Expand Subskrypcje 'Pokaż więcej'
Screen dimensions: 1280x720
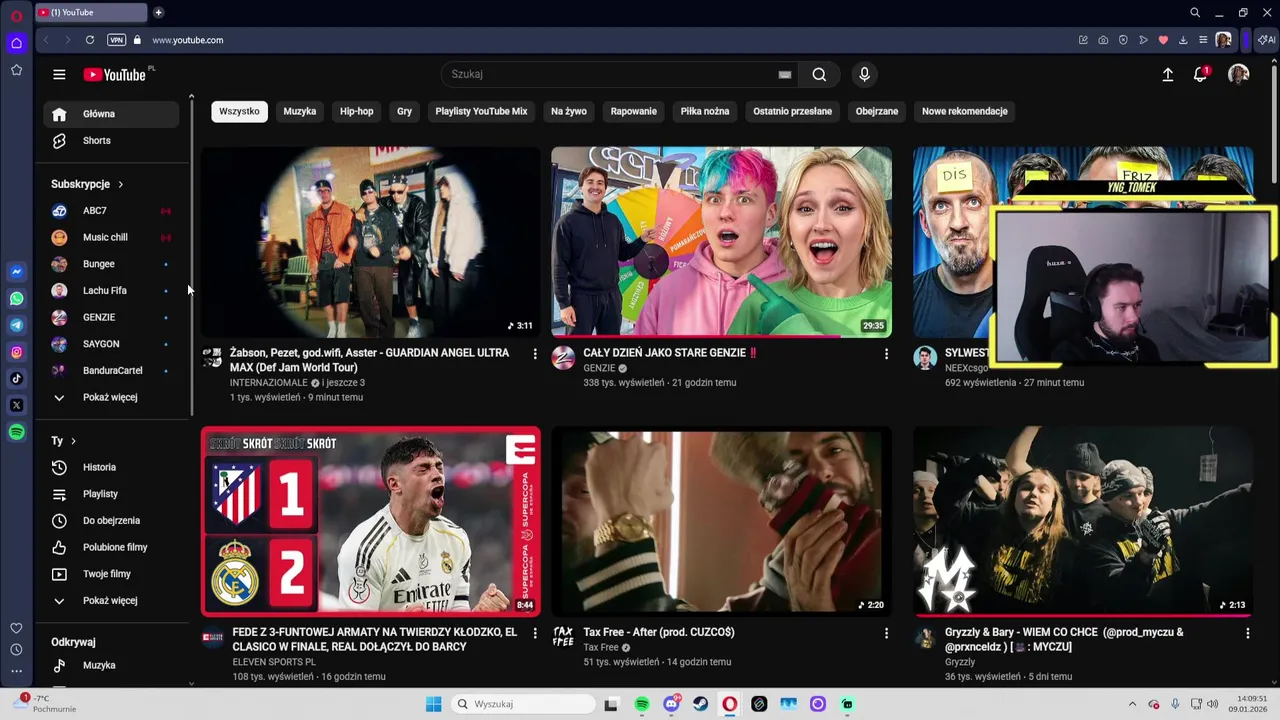(110, 397)
